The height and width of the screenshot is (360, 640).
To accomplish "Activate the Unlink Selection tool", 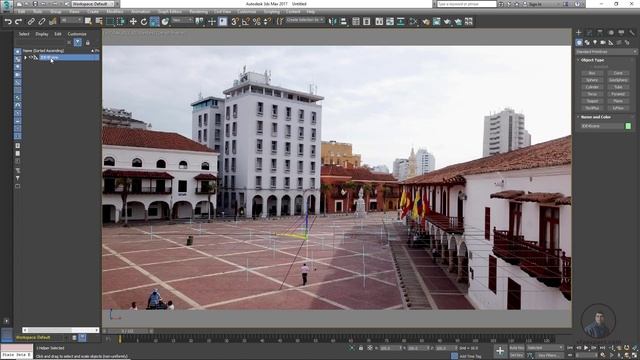I will coord(42,22).
